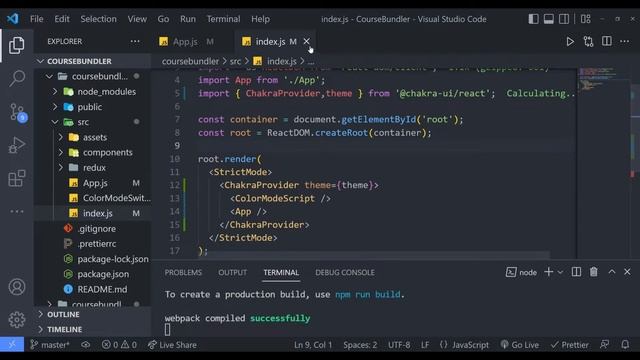Image resolution: width=640 pixels, height=360 pixels.
Task: Open Source Control view in activity bar
Action: point(17,111)
